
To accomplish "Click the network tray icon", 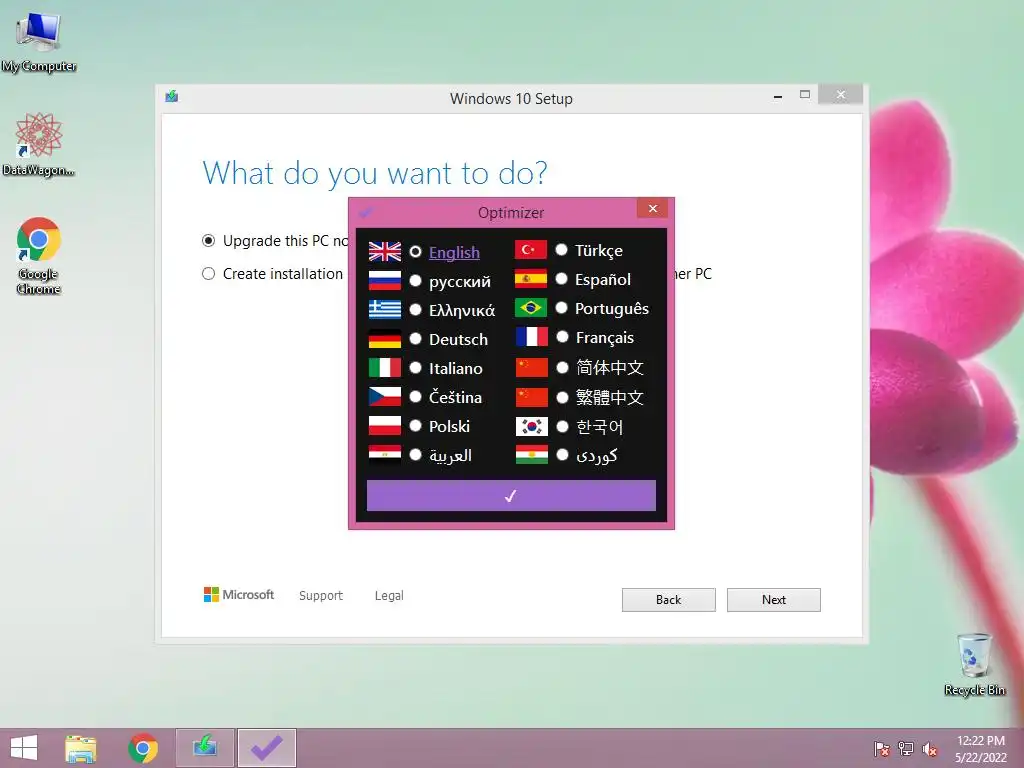I will [906, 749].
